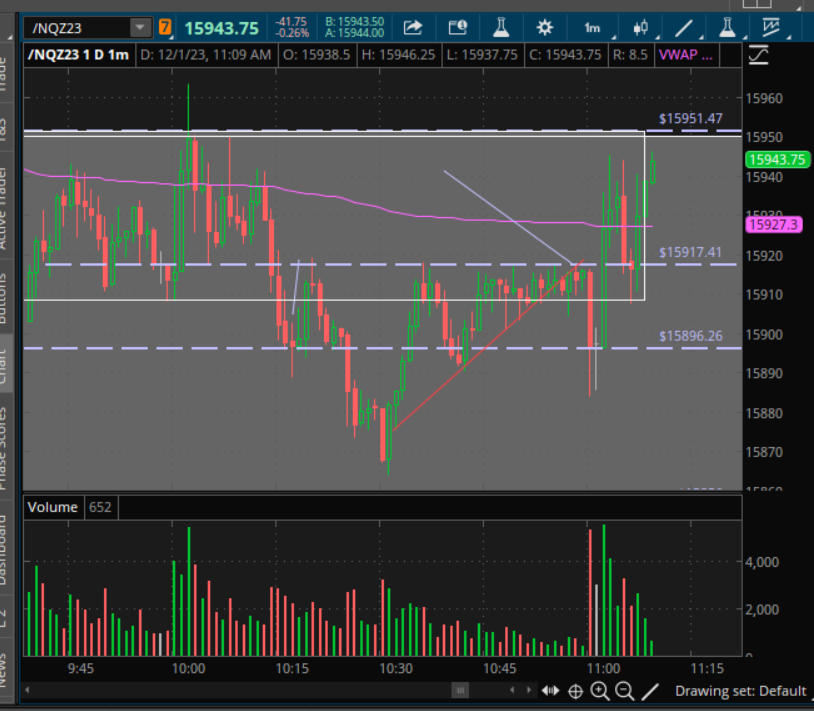Open the /NQZ23 symbol dropdown arrow
Image resolution: width=814 pixels, height=711 pixels.
(138, 27)
